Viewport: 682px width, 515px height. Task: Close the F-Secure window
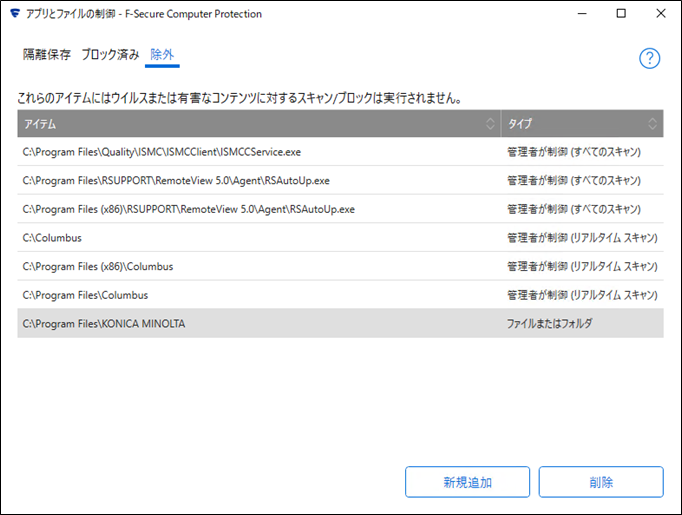[661, 13]
